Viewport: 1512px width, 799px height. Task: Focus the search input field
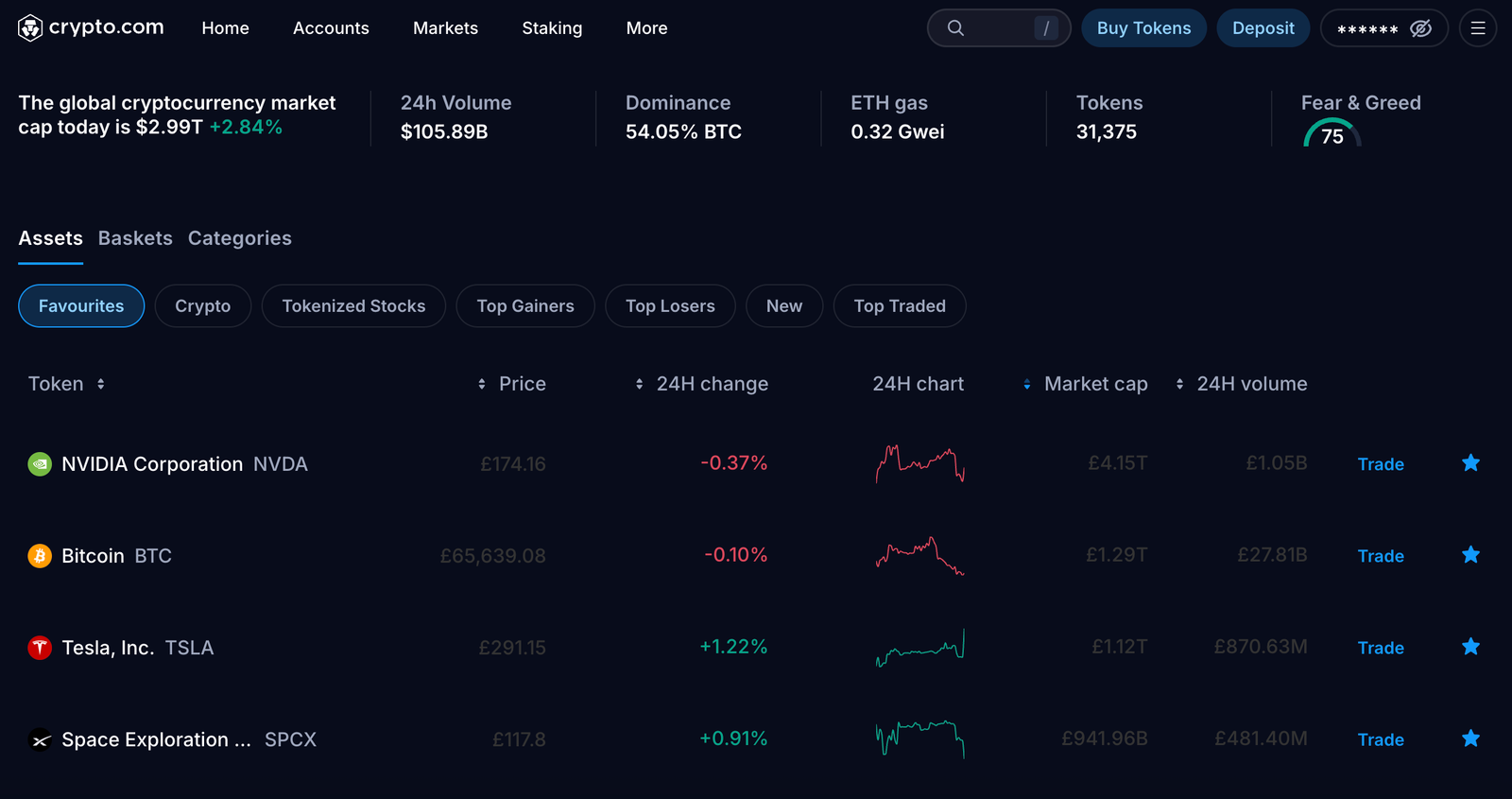click(999, 28)
